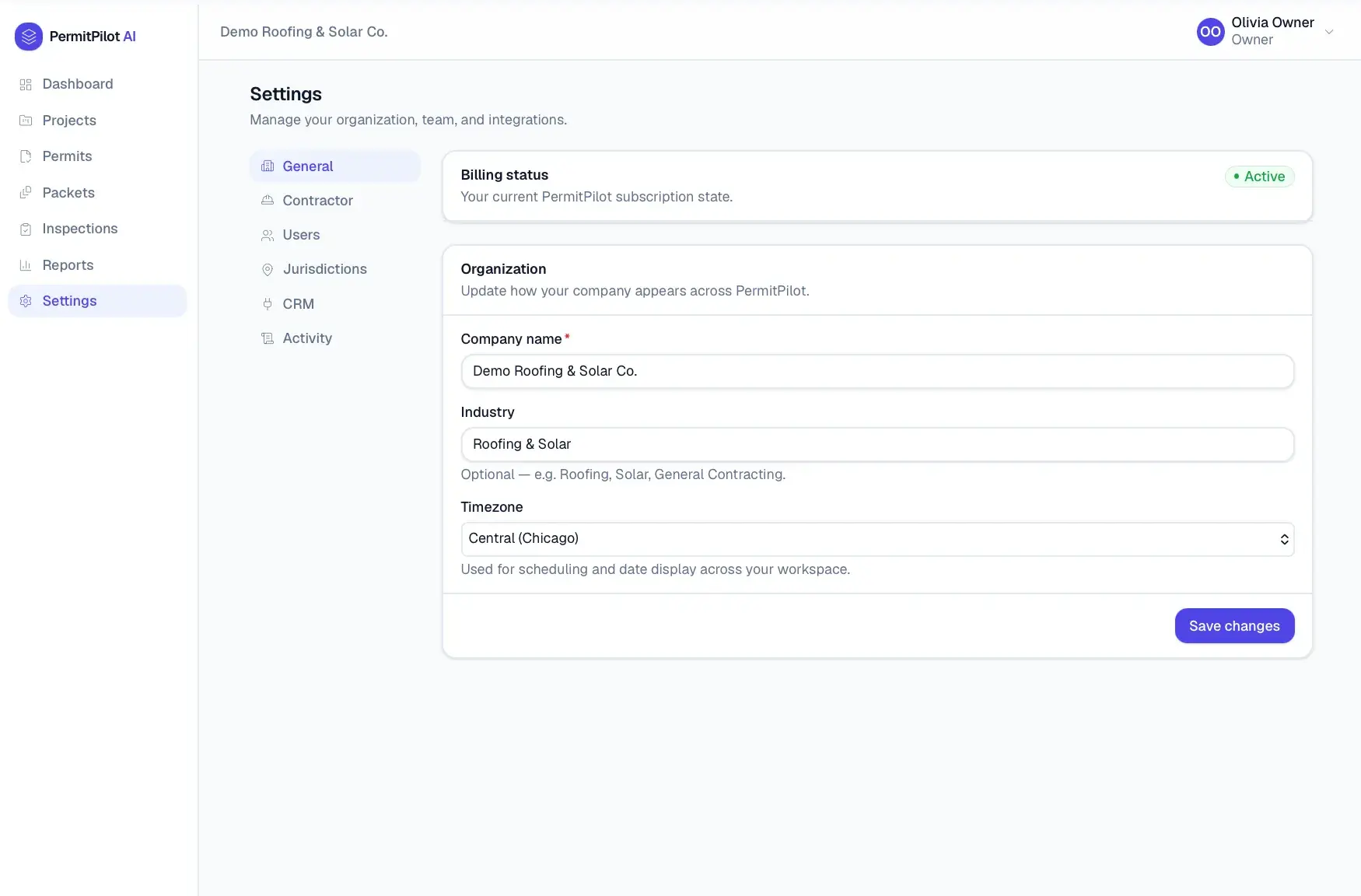The height and width of the screenshot is (896, 1361).
Task: Click the Save changes button
Action: (x=1234, y=626)
